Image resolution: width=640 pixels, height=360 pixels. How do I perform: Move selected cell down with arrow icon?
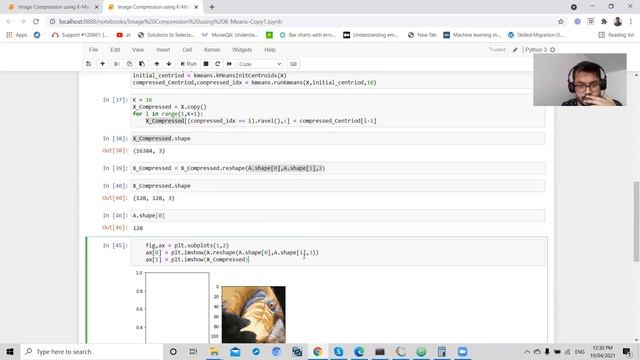click(169, 64)
